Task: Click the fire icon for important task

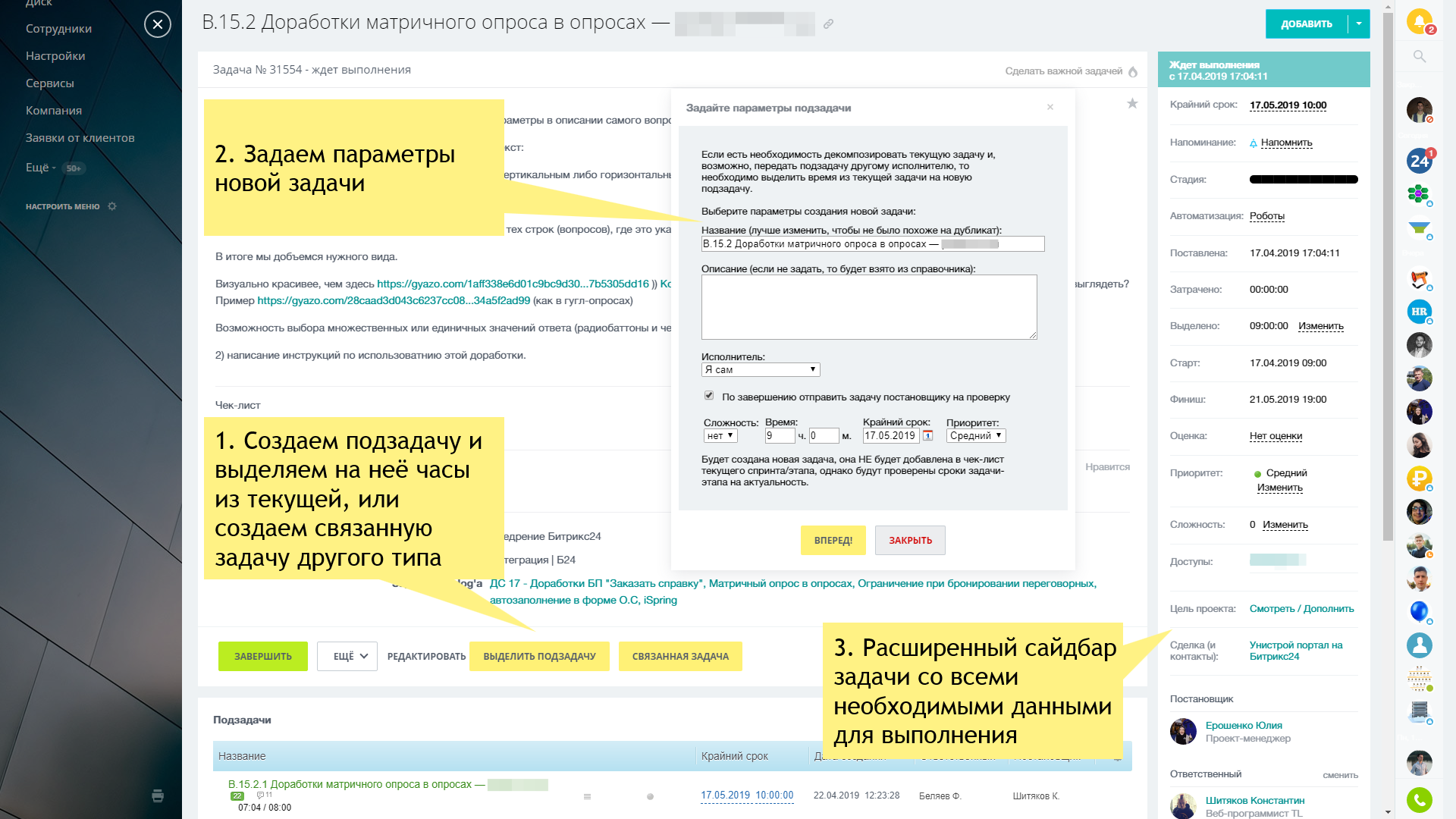Action: click(1133, 72)
